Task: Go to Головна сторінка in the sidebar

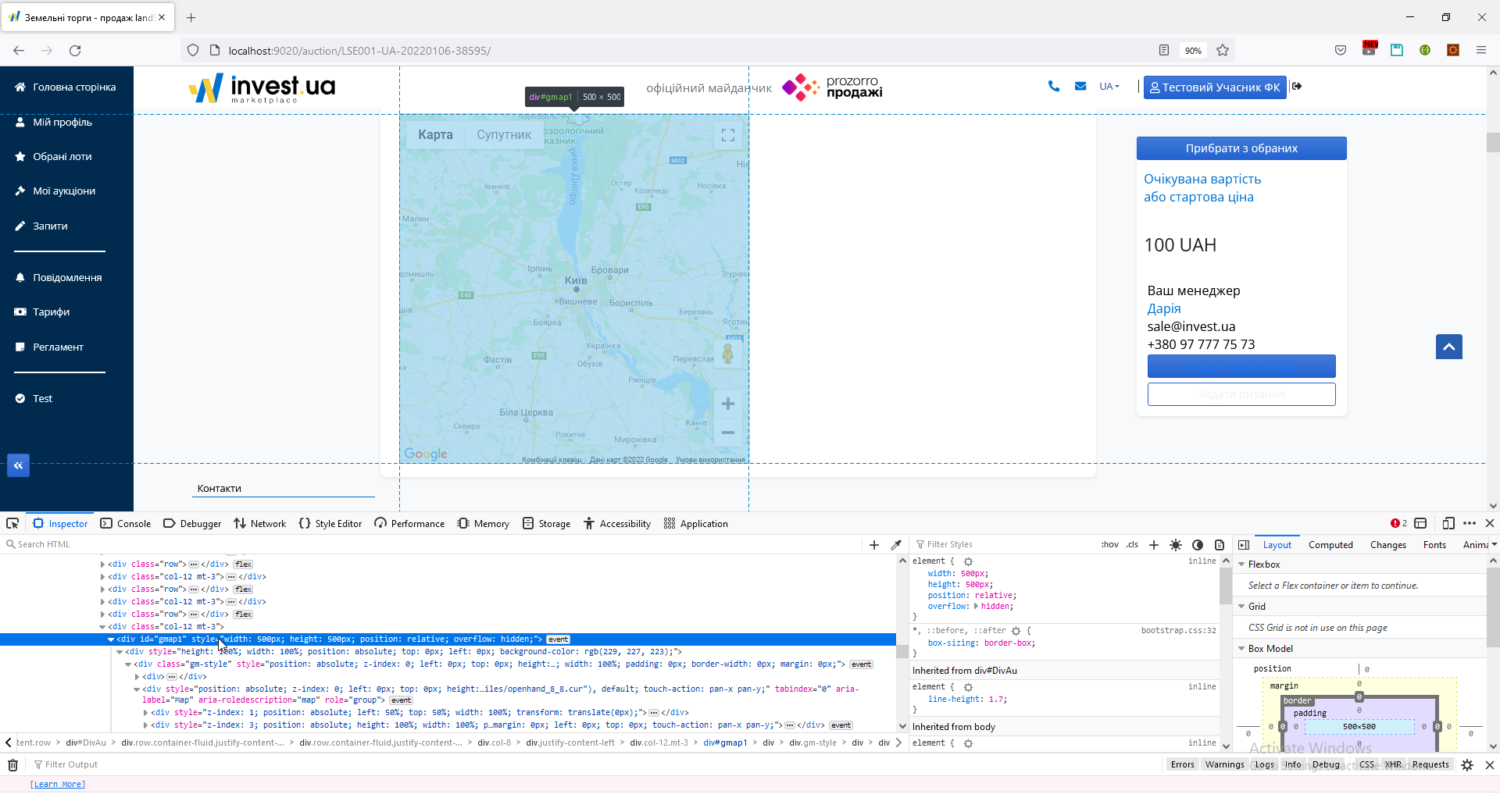Action: (66, 87)
